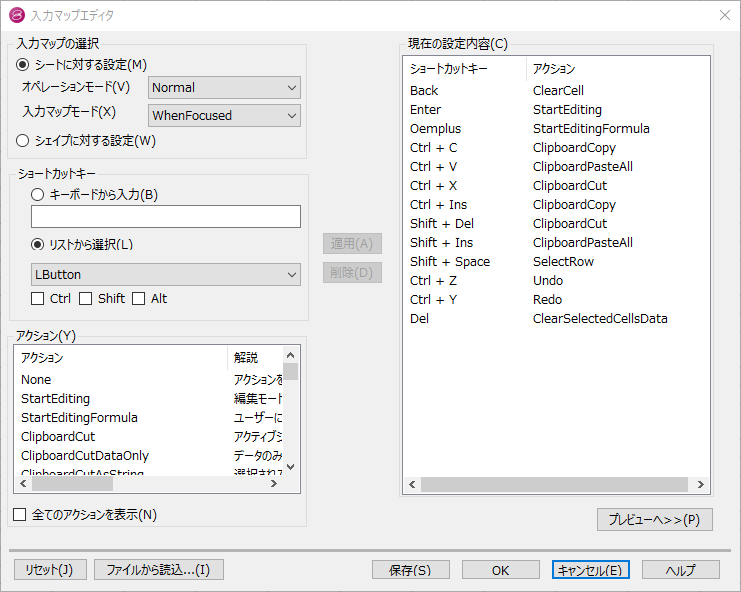The height and width of the screenshot is (592, 741).
Task: Click the keyboard shortcut input field
Action: coord(166,217)
